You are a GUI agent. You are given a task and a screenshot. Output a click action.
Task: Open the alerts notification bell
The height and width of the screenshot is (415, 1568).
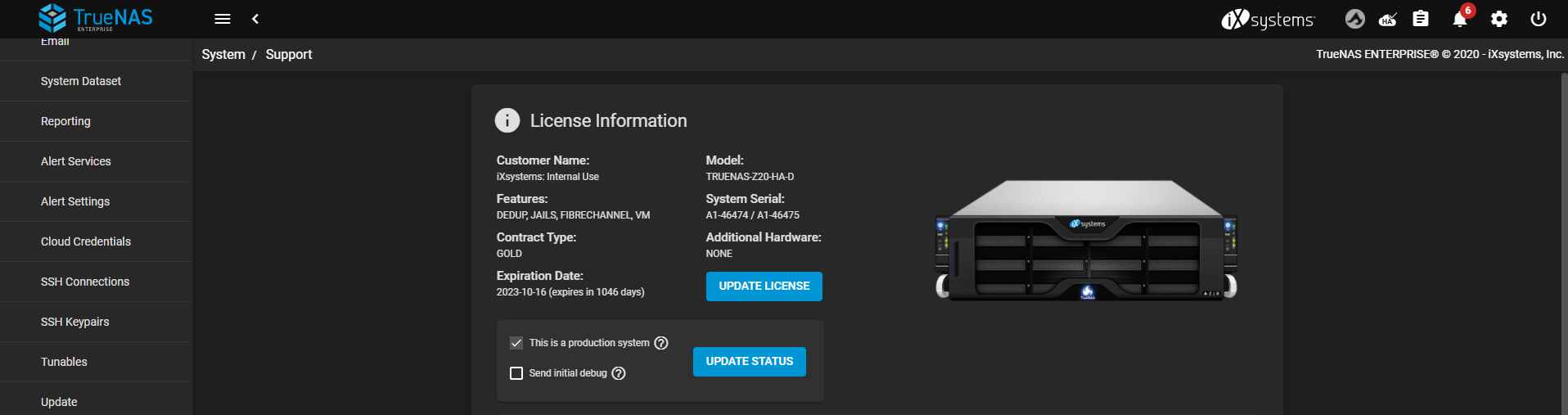(1460, 19)
